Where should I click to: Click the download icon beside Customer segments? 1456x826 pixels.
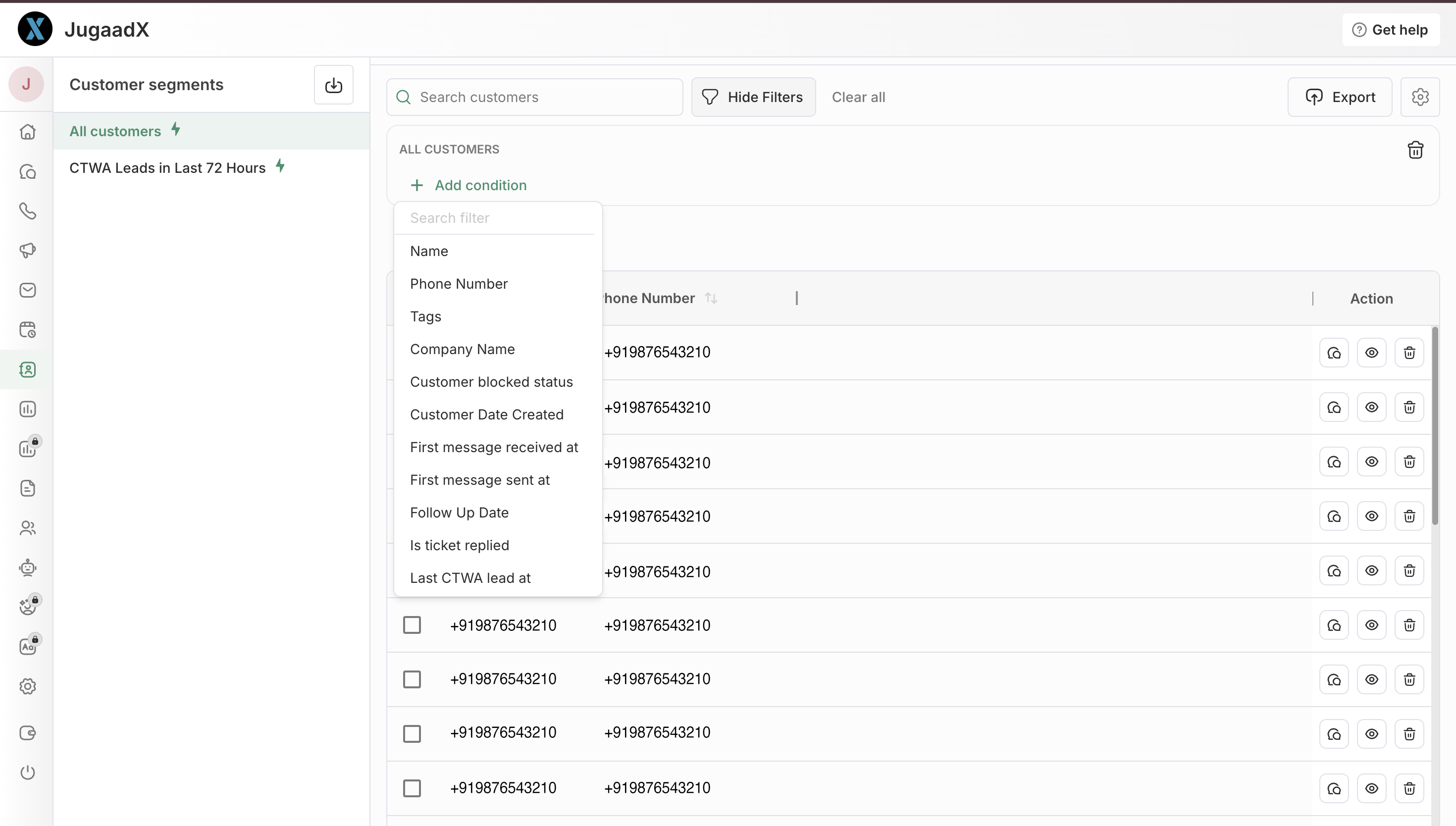(333, 85)
